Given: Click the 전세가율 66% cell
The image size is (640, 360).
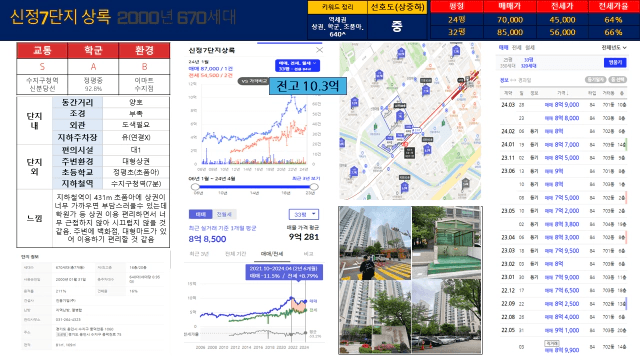Looking at the screenshot, I should [x=613, y=32].
